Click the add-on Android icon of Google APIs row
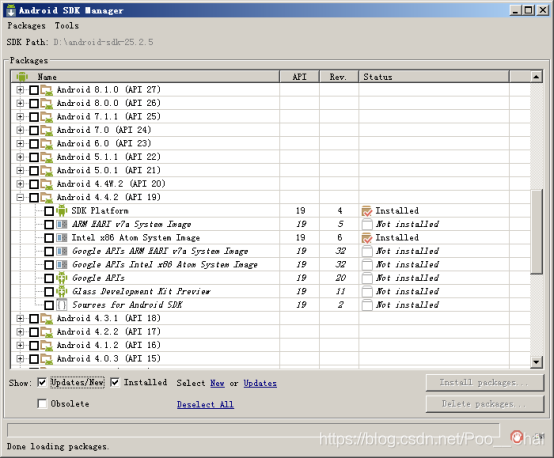The height and width of the screenshot is (458, 554). (x=61, y=278)
